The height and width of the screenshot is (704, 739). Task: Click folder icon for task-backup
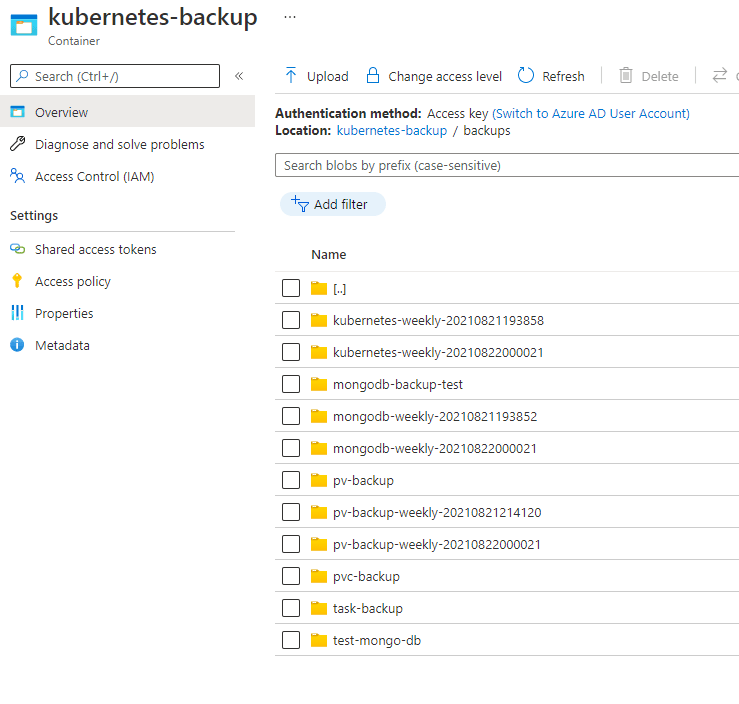click(319, 608)
